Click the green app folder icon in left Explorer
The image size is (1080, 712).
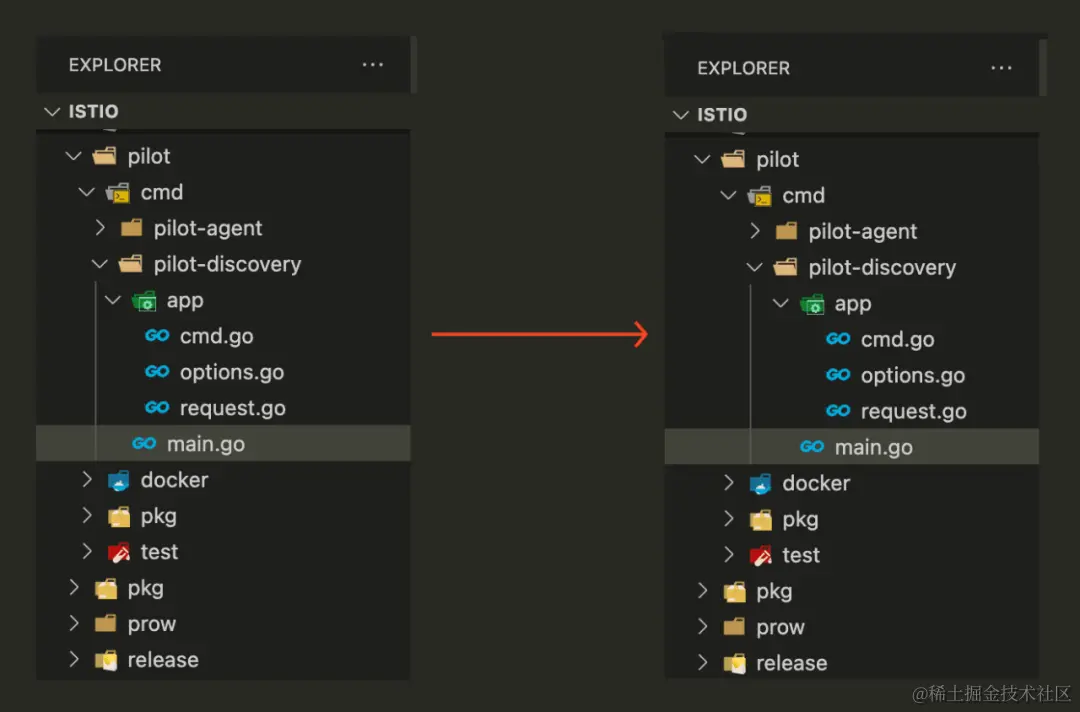coord(145,301)
